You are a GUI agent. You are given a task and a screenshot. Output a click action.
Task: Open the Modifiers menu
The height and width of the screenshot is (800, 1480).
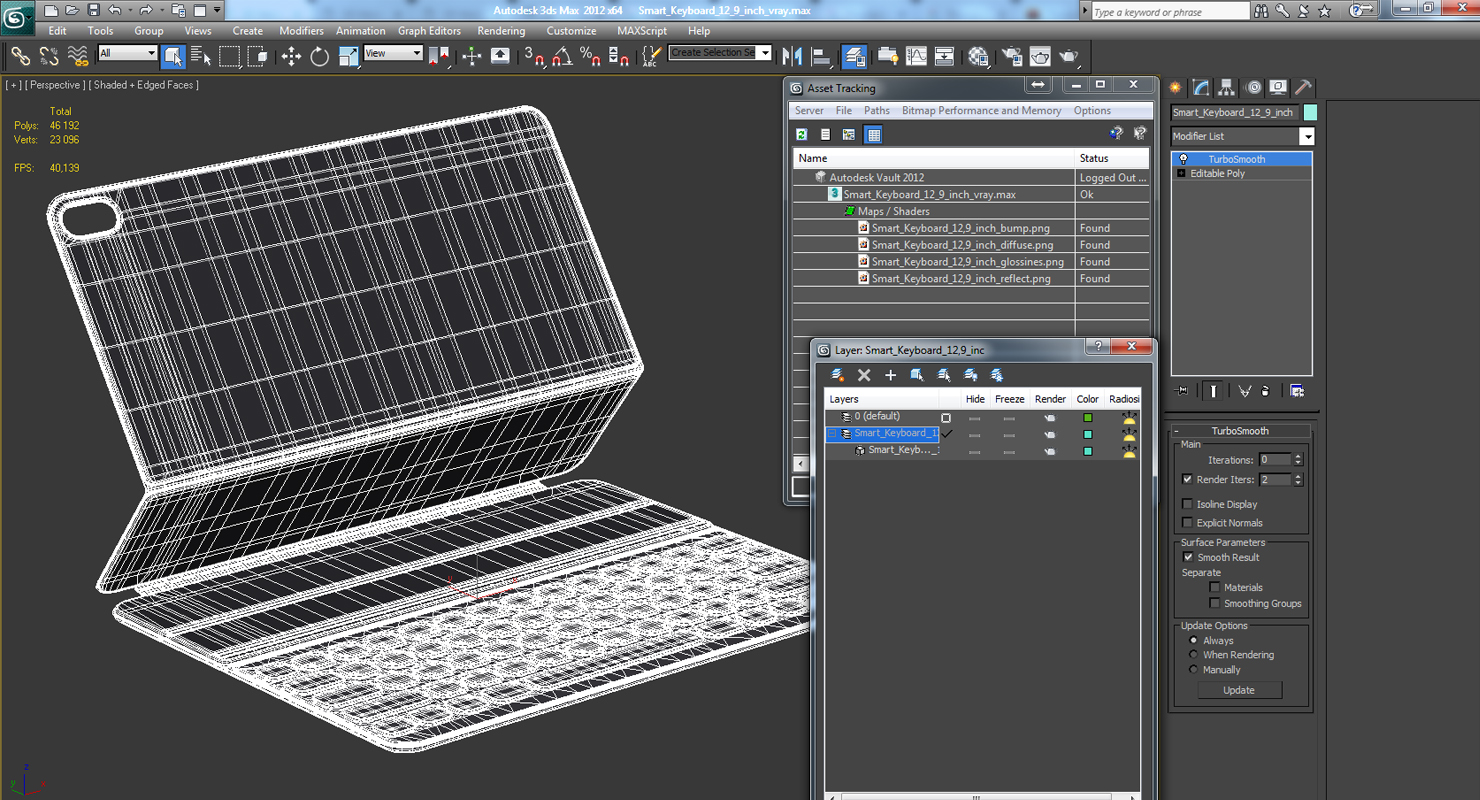coord(301,31)
